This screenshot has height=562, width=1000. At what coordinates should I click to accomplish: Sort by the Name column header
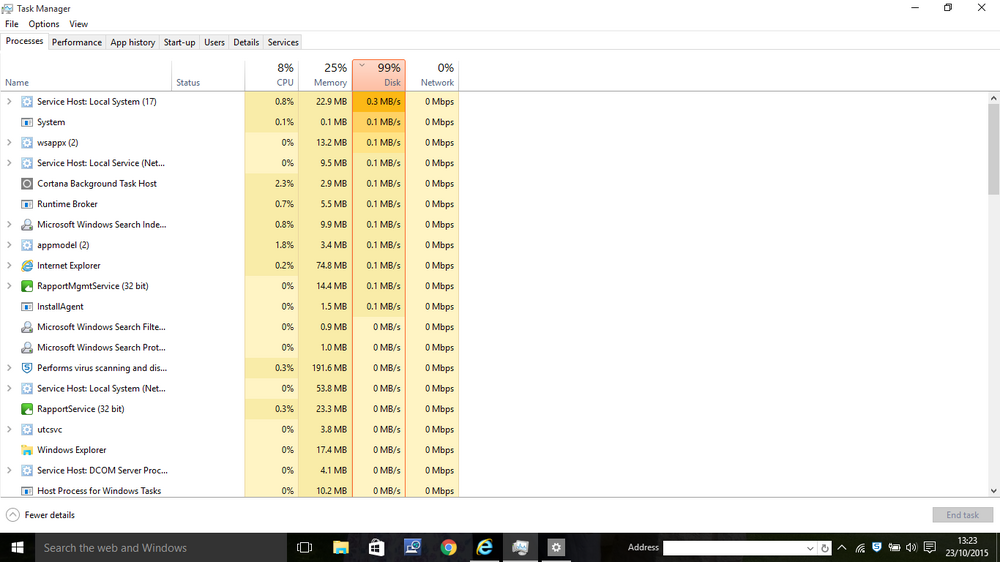[x=86, y=75]
